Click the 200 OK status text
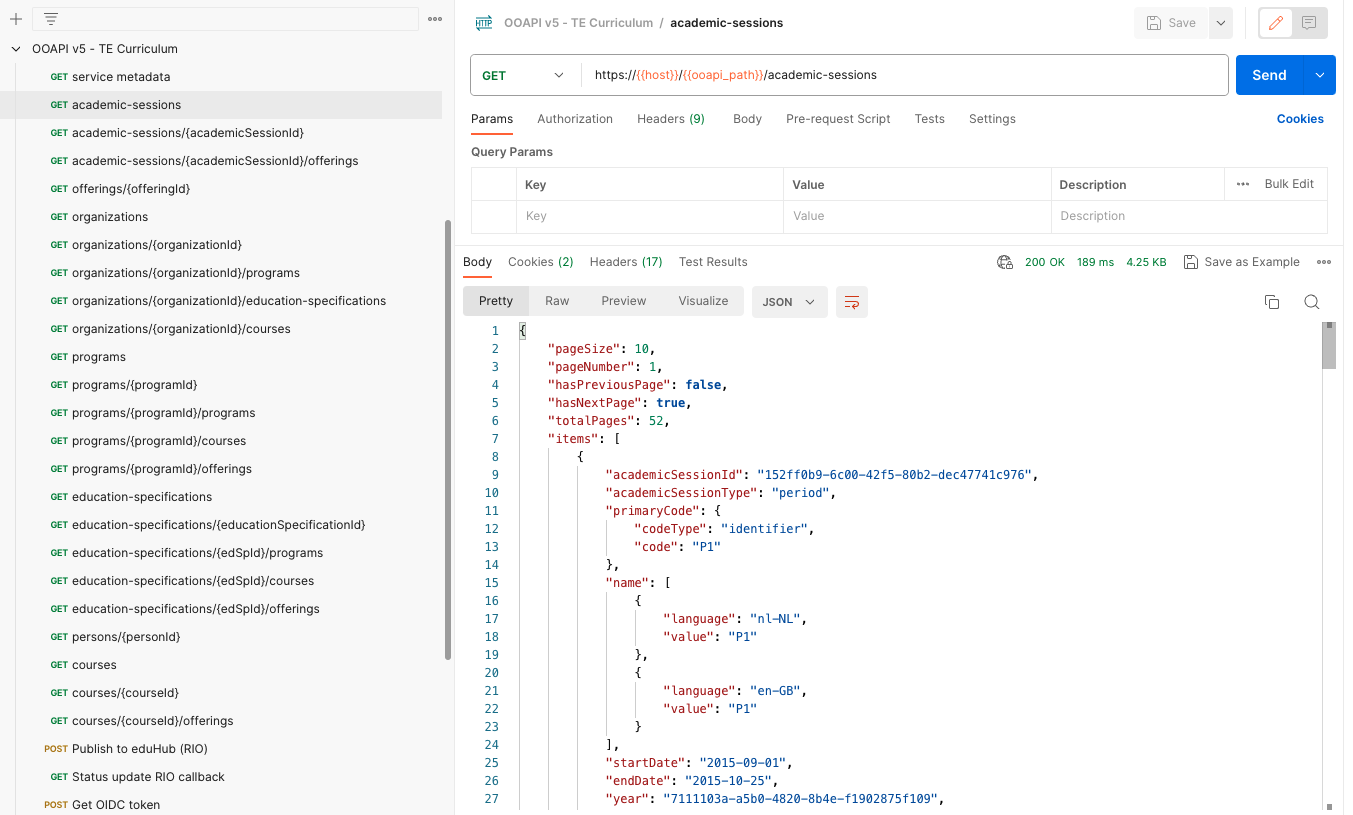The width and height of the screenshot is (1353, 815). click(1044, 262)
